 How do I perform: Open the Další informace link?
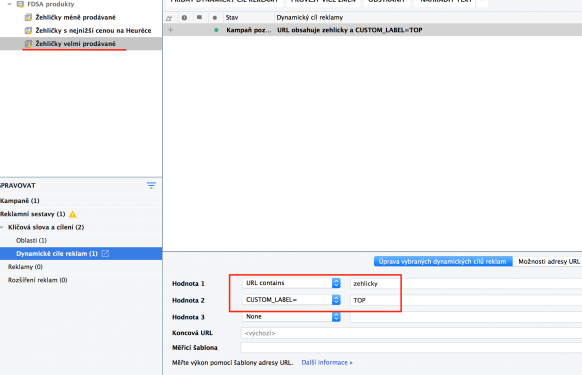pyautogui.click(x=327, y=362)
